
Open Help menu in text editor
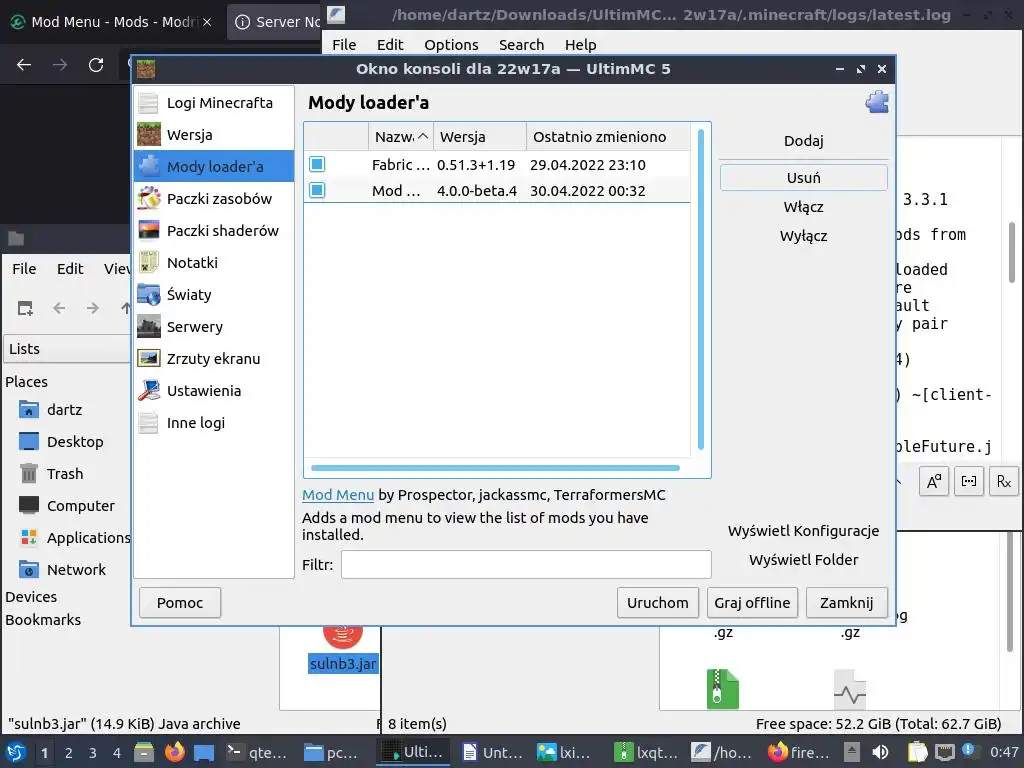(581, 45)
